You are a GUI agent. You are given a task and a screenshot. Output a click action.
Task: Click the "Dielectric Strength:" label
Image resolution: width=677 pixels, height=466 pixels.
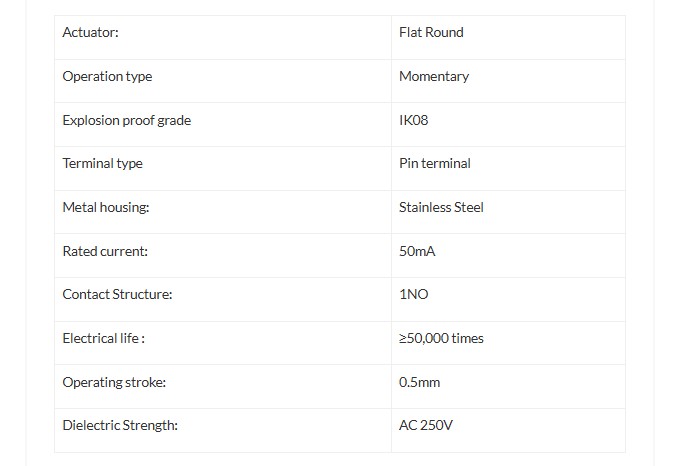[x=120, y=426]
